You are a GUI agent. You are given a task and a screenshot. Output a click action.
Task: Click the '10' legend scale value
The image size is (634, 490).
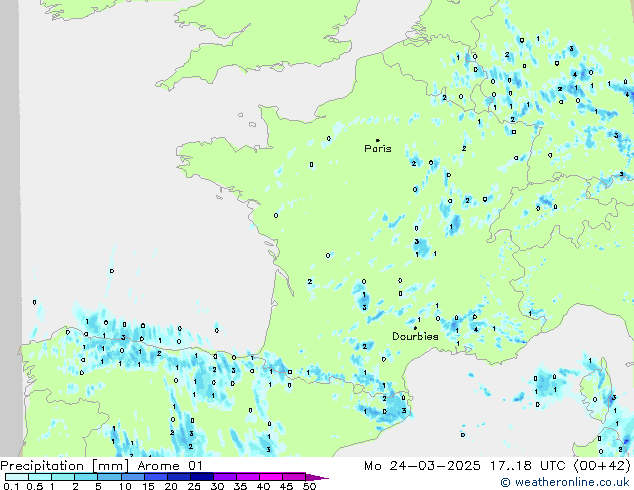[125, 486]
